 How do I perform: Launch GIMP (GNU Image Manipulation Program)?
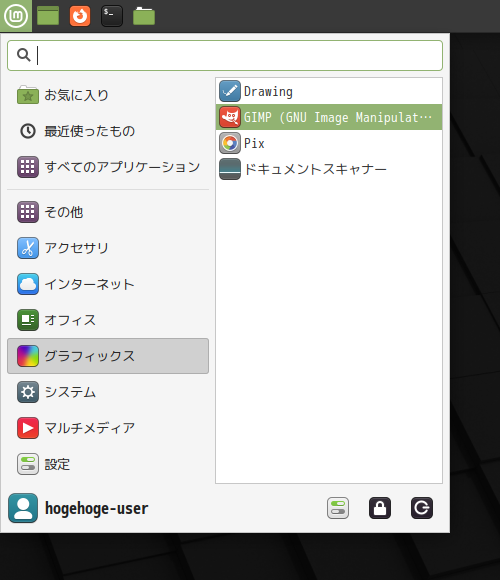coord(329,117)
